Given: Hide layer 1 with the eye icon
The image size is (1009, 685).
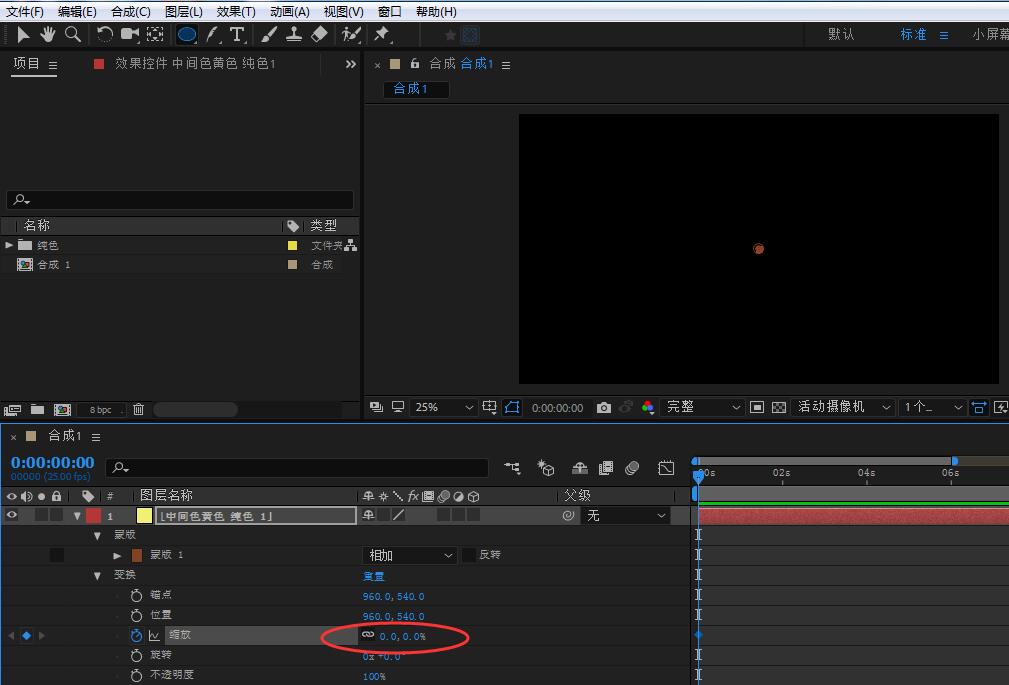Looking at the screenshot, I should click(12, 516).
